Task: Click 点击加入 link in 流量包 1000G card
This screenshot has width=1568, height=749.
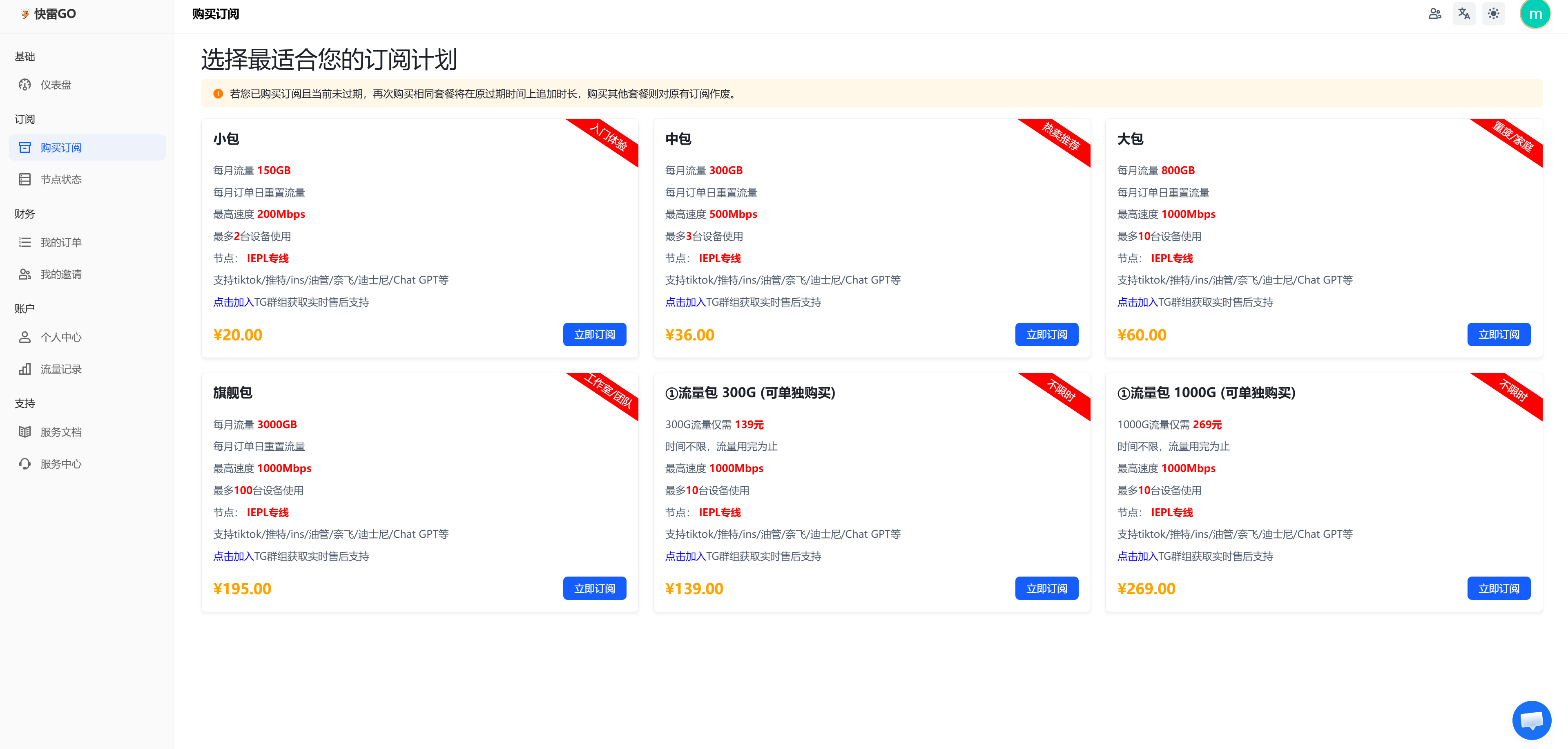Action: click(x=1138, y=556)
